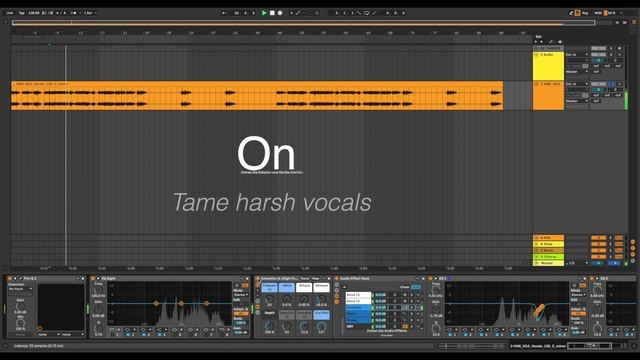The width and height of the screenshot is (640, 360).
Task: Click the Arrangement Record button
Action: click(280, 13)
